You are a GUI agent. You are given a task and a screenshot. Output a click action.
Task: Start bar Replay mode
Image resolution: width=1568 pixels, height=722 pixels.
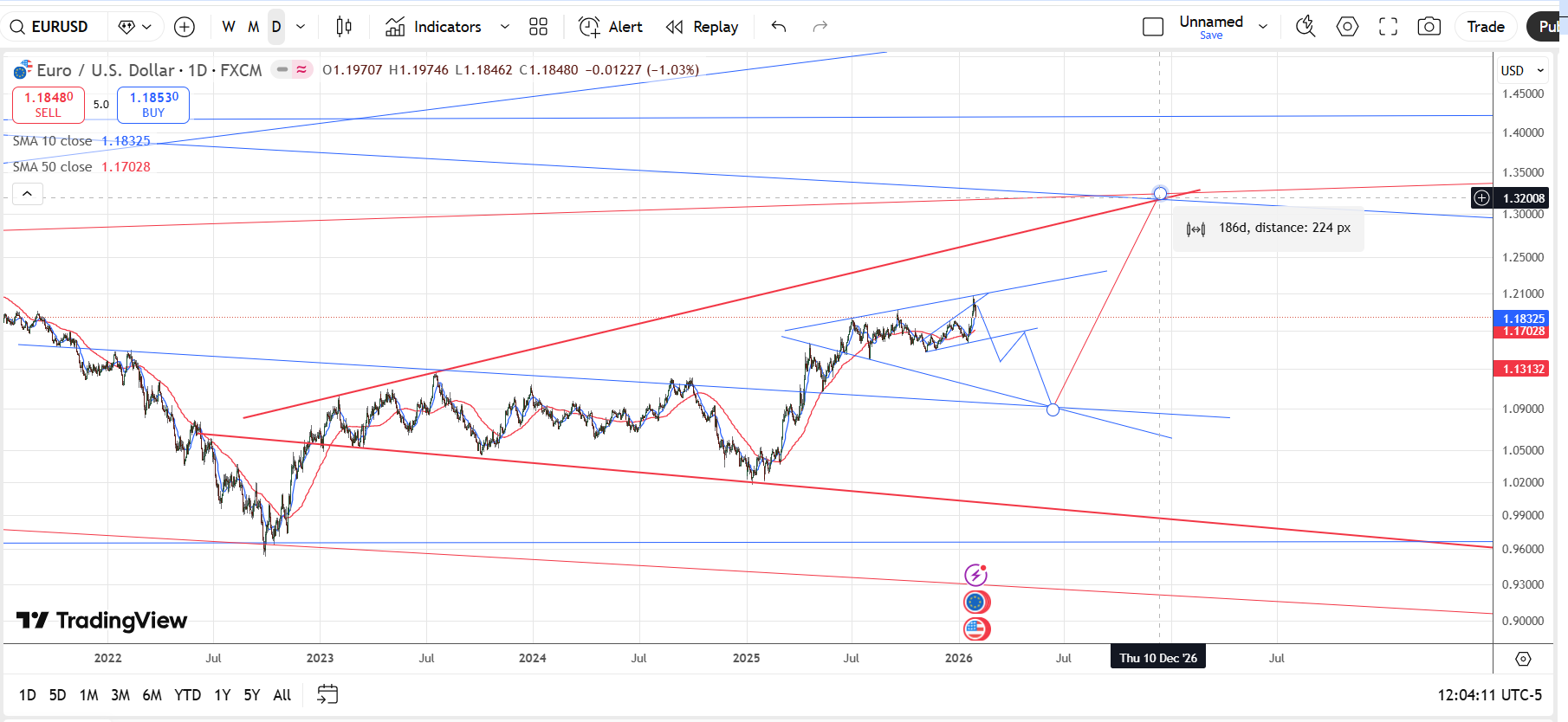pos(703,27)
